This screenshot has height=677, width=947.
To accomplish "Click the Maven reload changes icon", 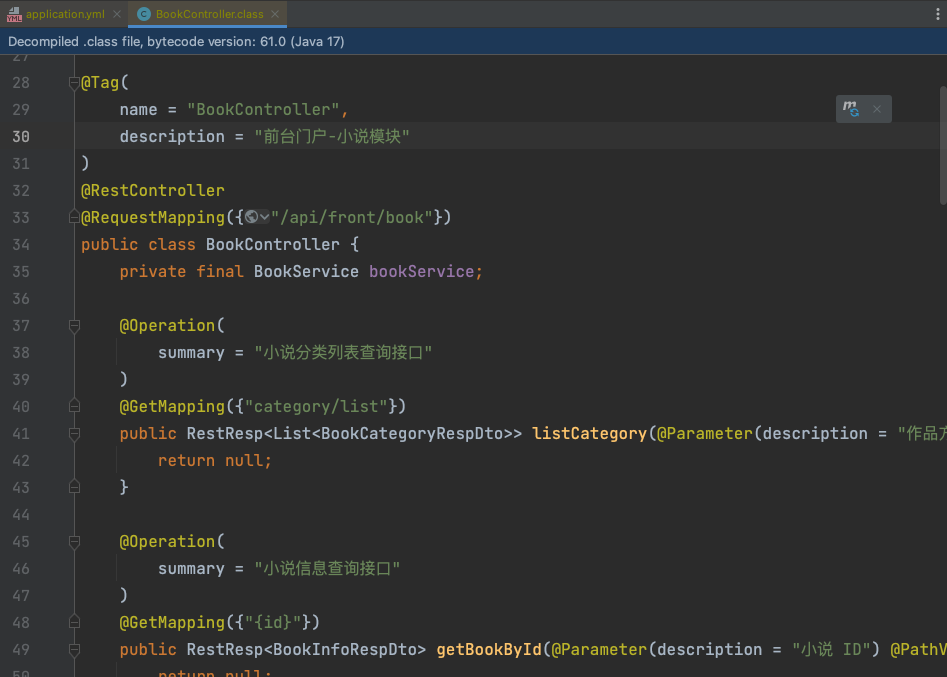I will [851, 109].
